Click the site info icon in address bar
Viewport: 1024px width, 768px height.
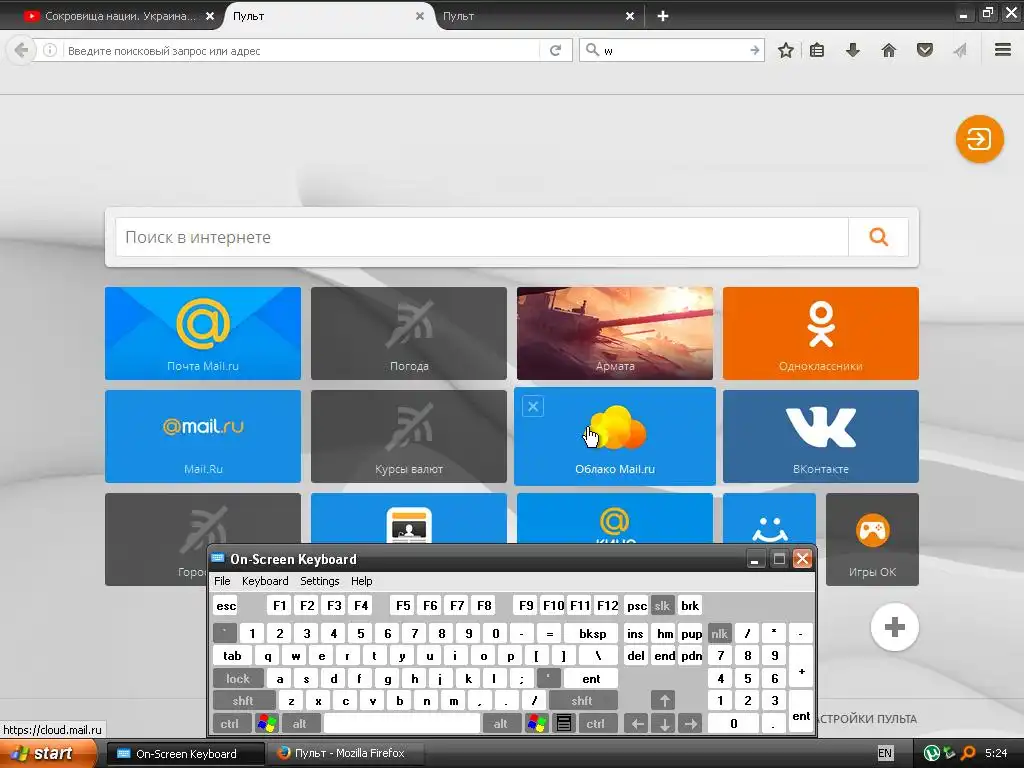[50, 50]
